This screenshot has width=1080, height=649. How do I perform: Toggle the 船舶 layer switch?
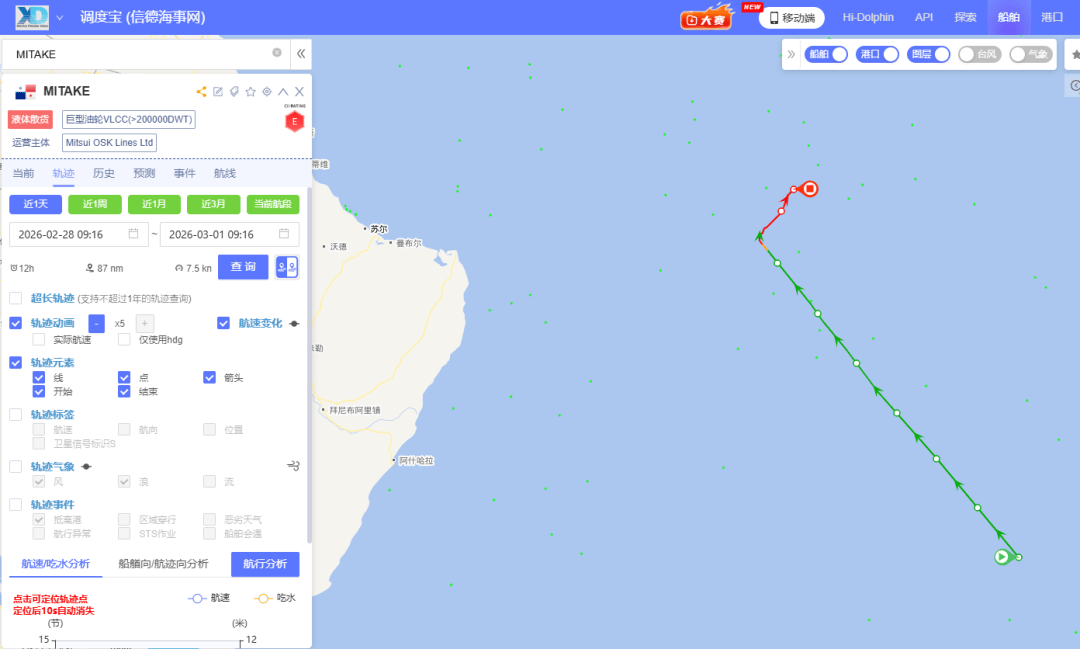[x=826, y=54]
